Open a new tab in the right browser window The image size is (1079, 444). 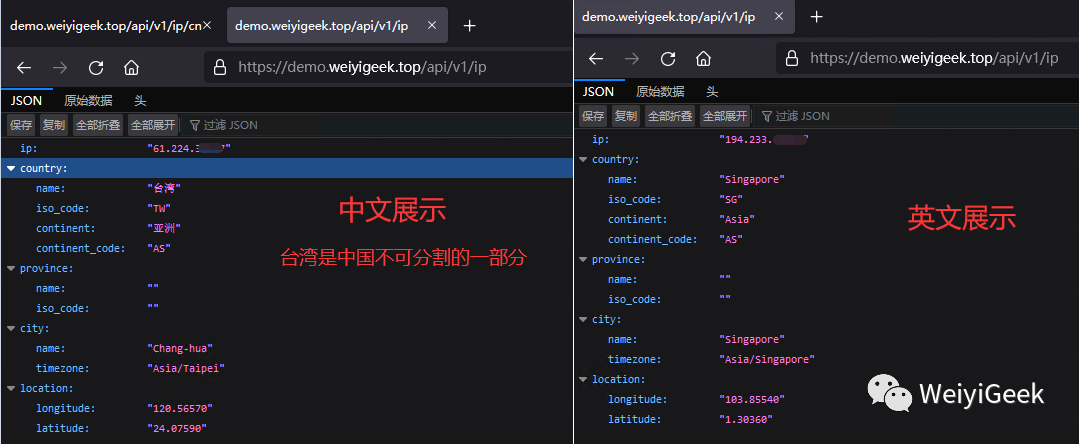[816, 17]
